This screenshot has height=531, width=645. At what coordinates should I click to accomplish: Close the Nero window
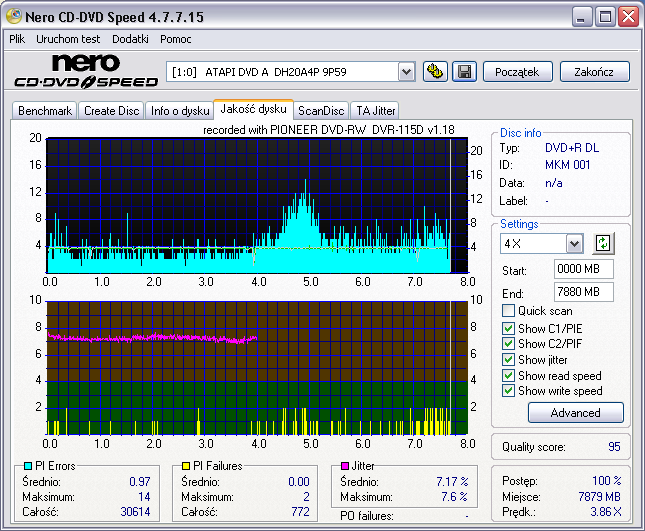pyautogui.click(x=629, y=17)
